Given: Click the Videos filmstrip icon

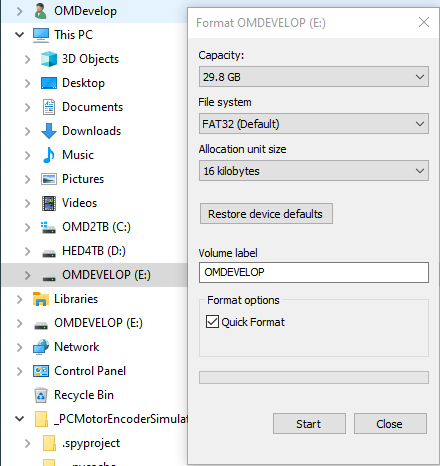Looking at the screenshot, I should [x=49, y=203].
